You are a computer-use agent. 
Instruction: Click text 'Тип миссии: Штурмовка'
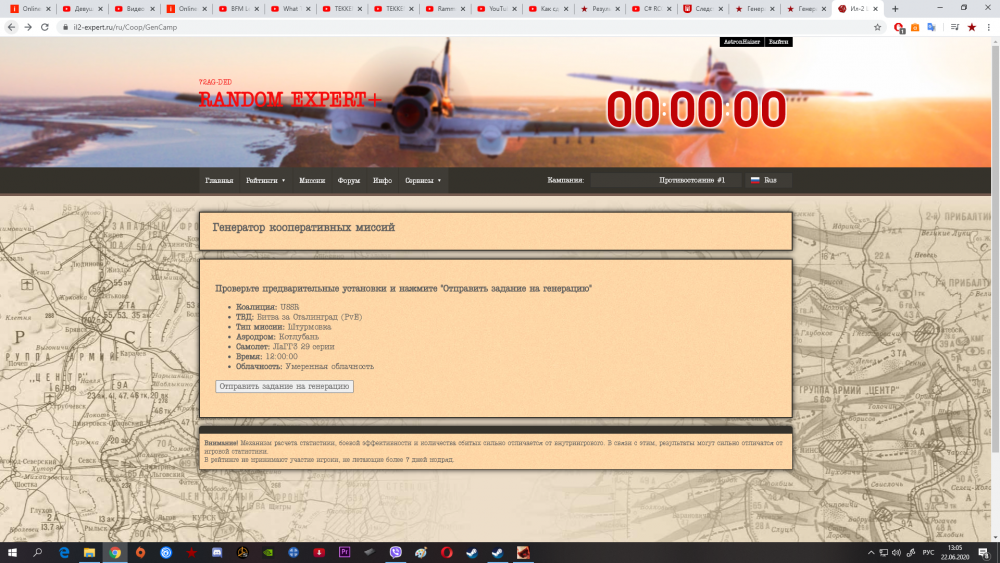click(x=283, y=327)
